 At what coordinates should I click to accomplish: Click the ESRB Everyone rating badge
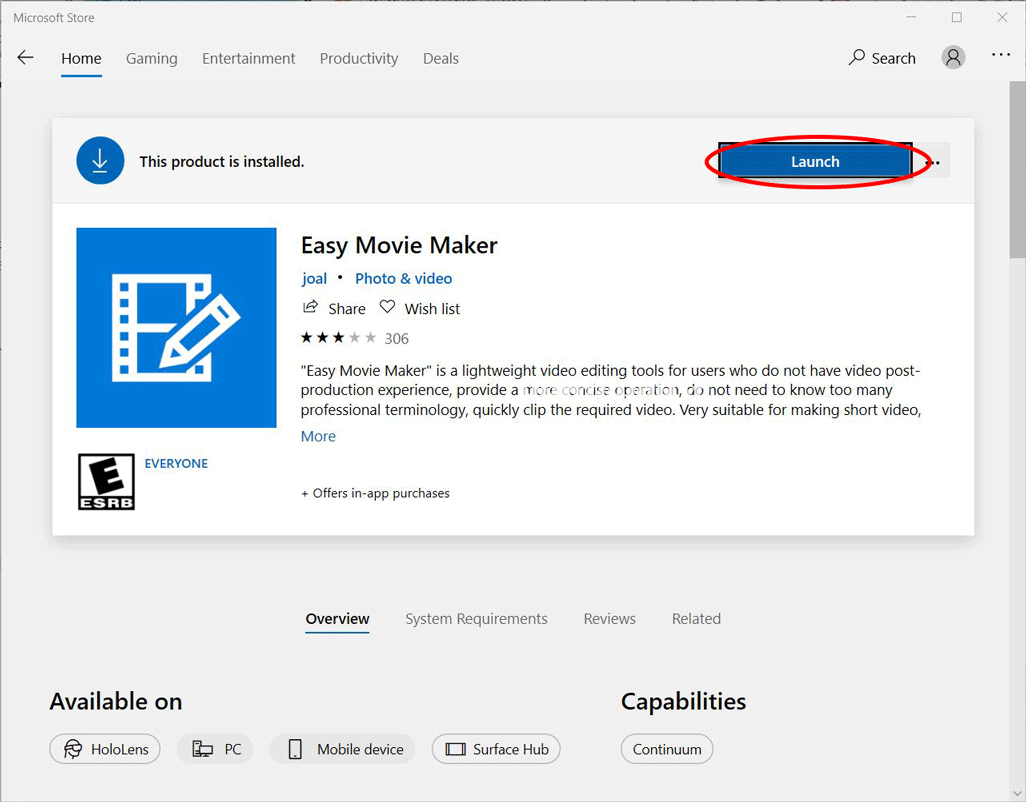[106, 482]
